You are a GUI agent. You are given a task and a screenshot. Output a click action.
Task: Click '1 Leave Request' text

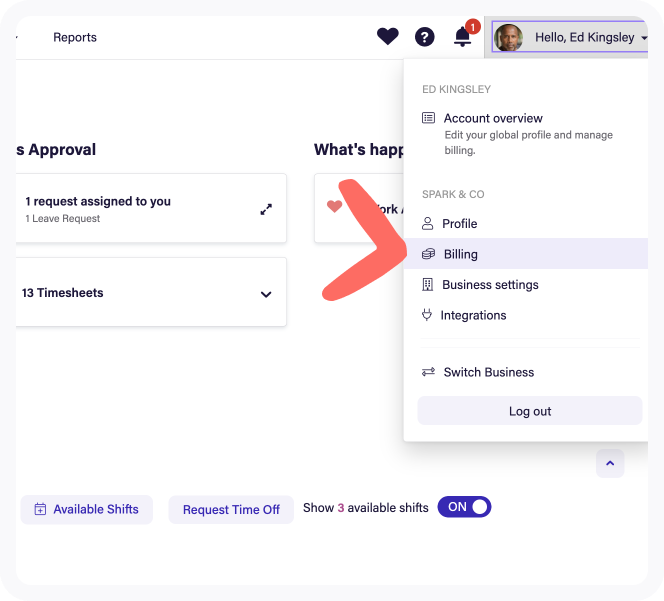(62, 218)
